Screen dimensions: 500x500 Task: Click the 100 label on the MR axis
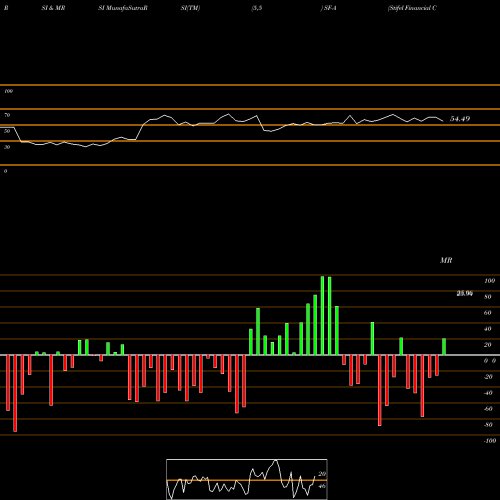490,281
